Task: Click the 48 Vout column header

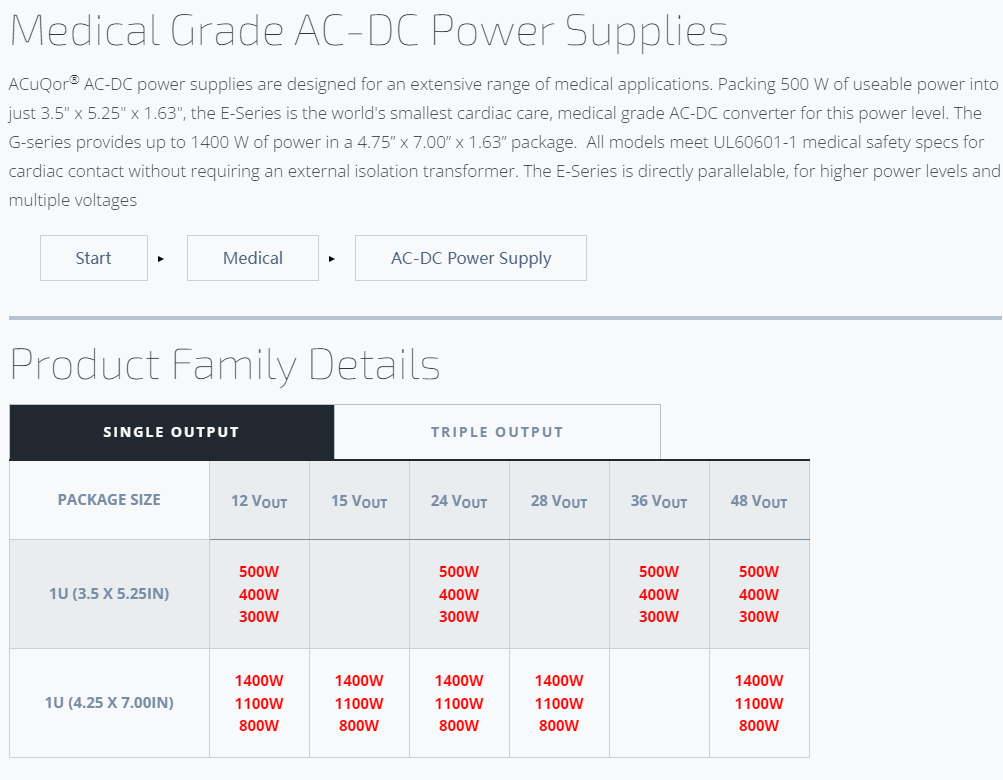Action: click(x=759, y=501)
